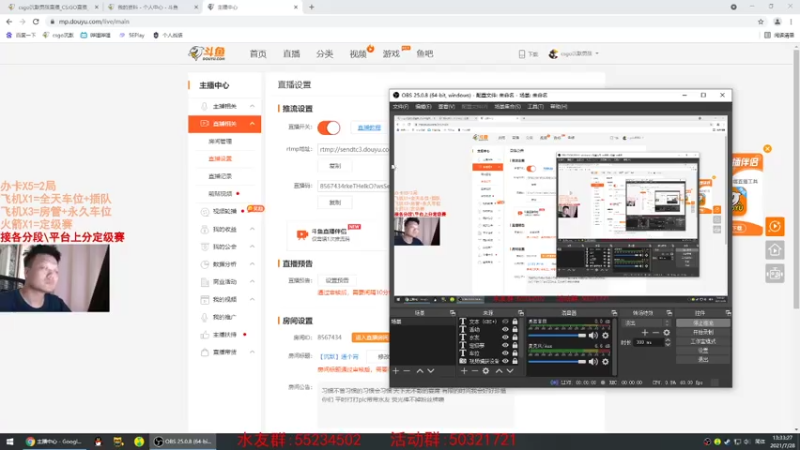The height and width of the screenshot is (450, 800).
Task: Open OBS 工具(T) menu
Action: (536, 107)
